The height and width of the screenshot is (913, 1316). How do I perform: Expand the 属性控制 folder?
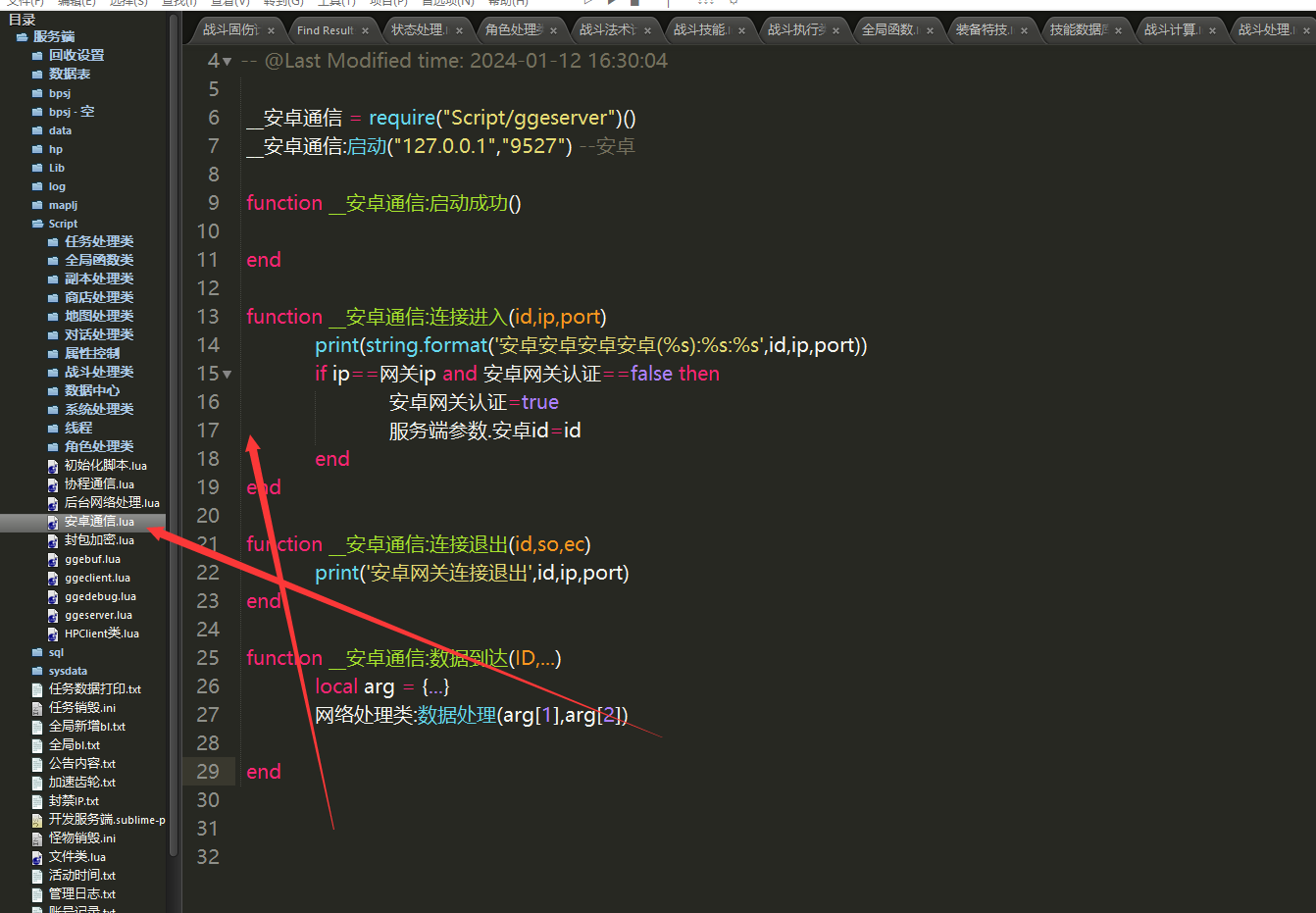point(53,354)
